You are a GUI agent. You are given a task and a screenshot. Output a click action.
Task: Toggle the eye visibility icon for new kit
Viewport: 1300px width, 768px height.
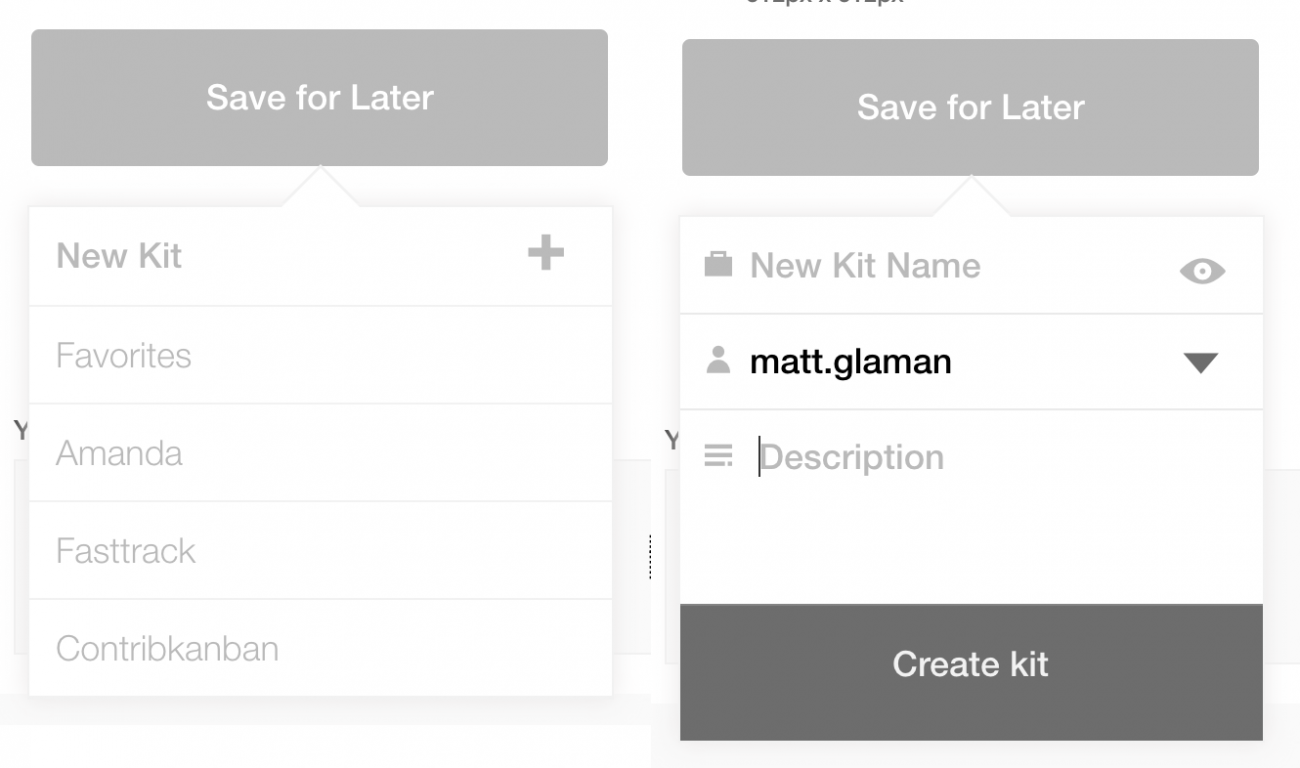pyautogui.click(x=1202, y=271)
